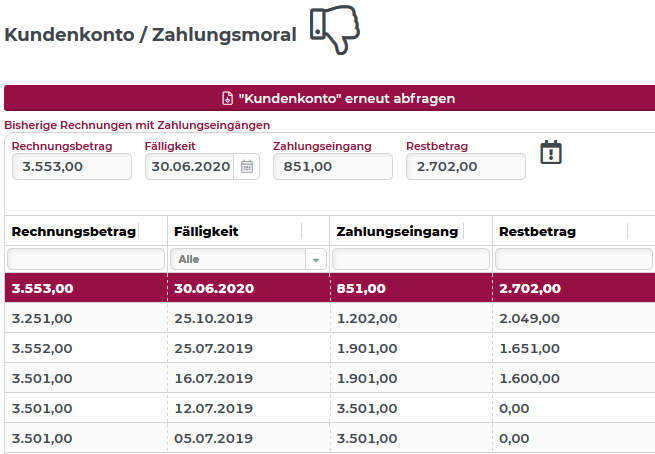Select the invoice row due 16.07.2019
This screenshot has height=454, width=655.
point(330,378)
